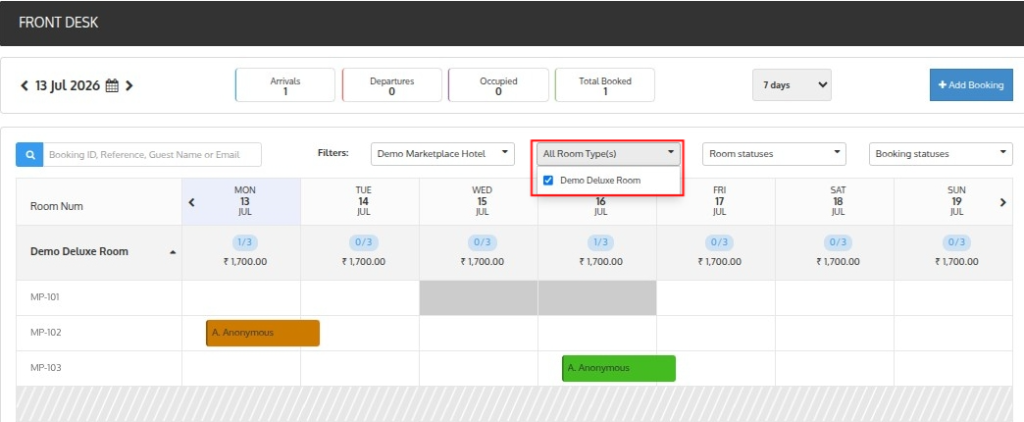Image resolution: width=1024 pixels, height=422 pixels.
Task: Focus the Booking ID search field
Action: 152,155
